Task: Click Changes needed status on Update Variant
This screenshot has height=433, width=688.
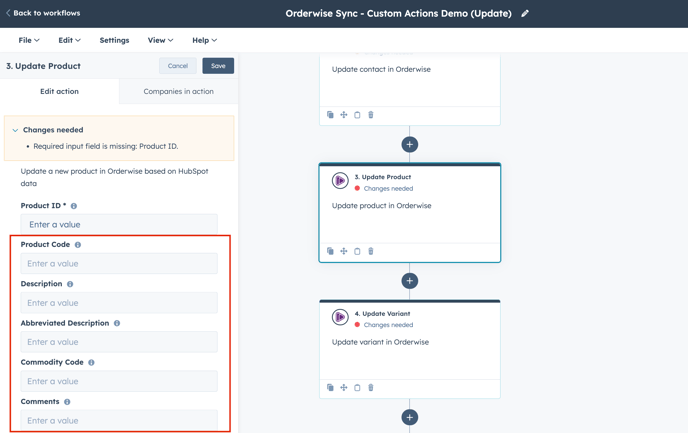Action: coord(388,325)
